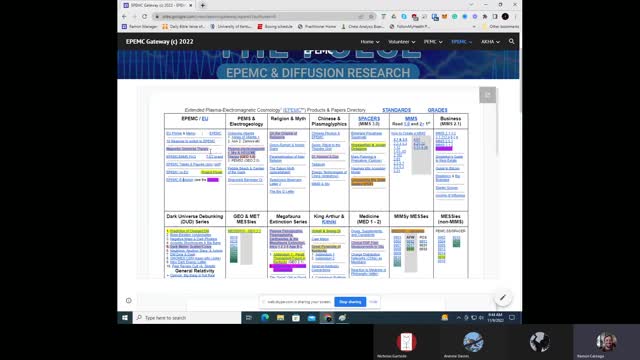Image resolution: width=640 pixels, height=360 pixels.
Task: Click the pencil edit page icon
Action: 503,298
